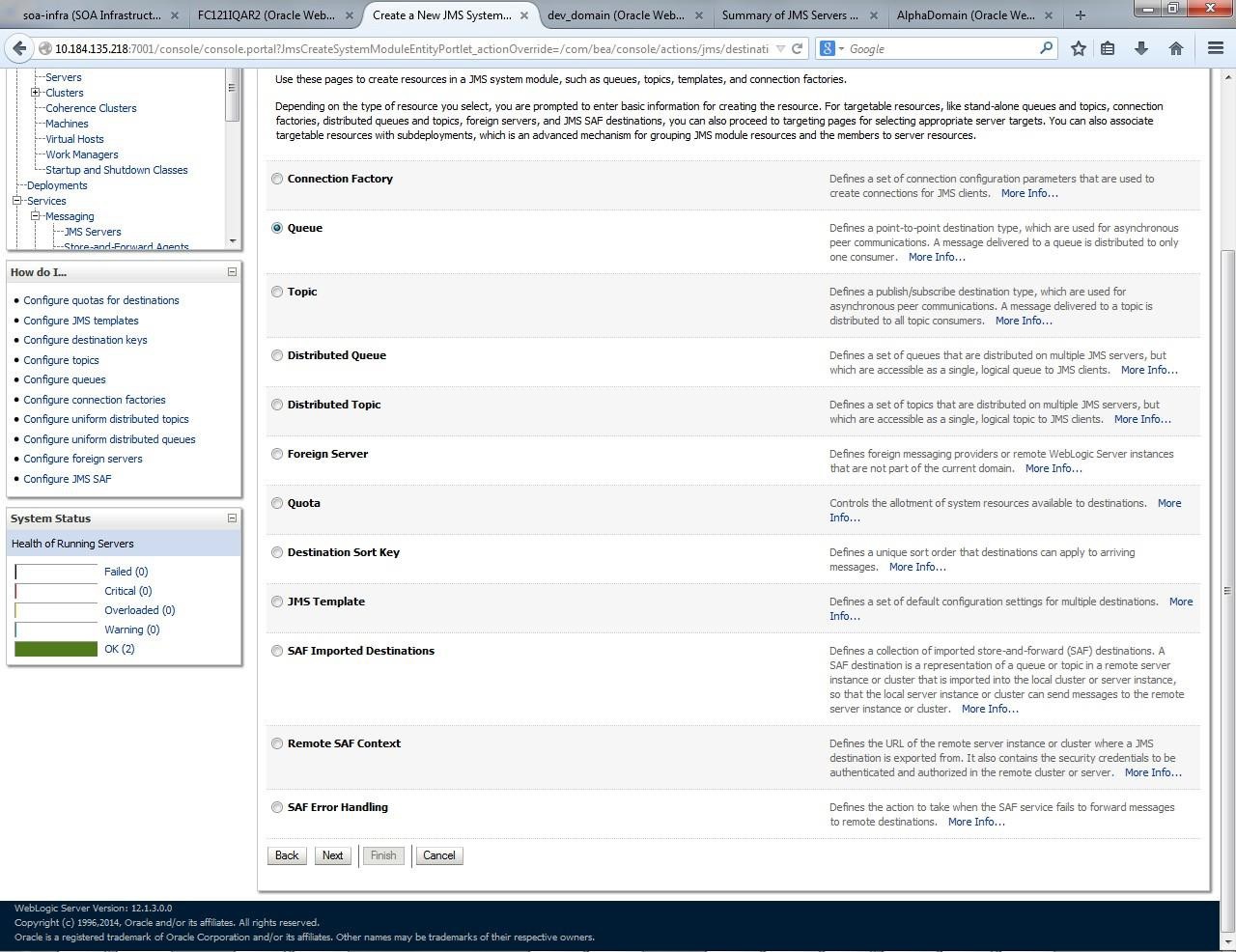Open the Configure JMS SAF link
Viewport: 1236px width, 952px height.
[68, 479]
